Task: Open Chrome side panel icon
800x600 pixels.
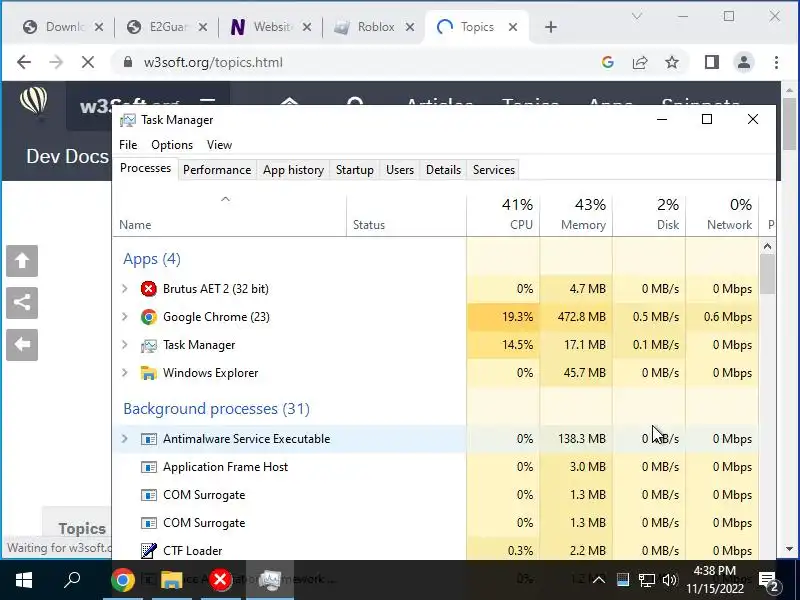Action: pos(712,62)
